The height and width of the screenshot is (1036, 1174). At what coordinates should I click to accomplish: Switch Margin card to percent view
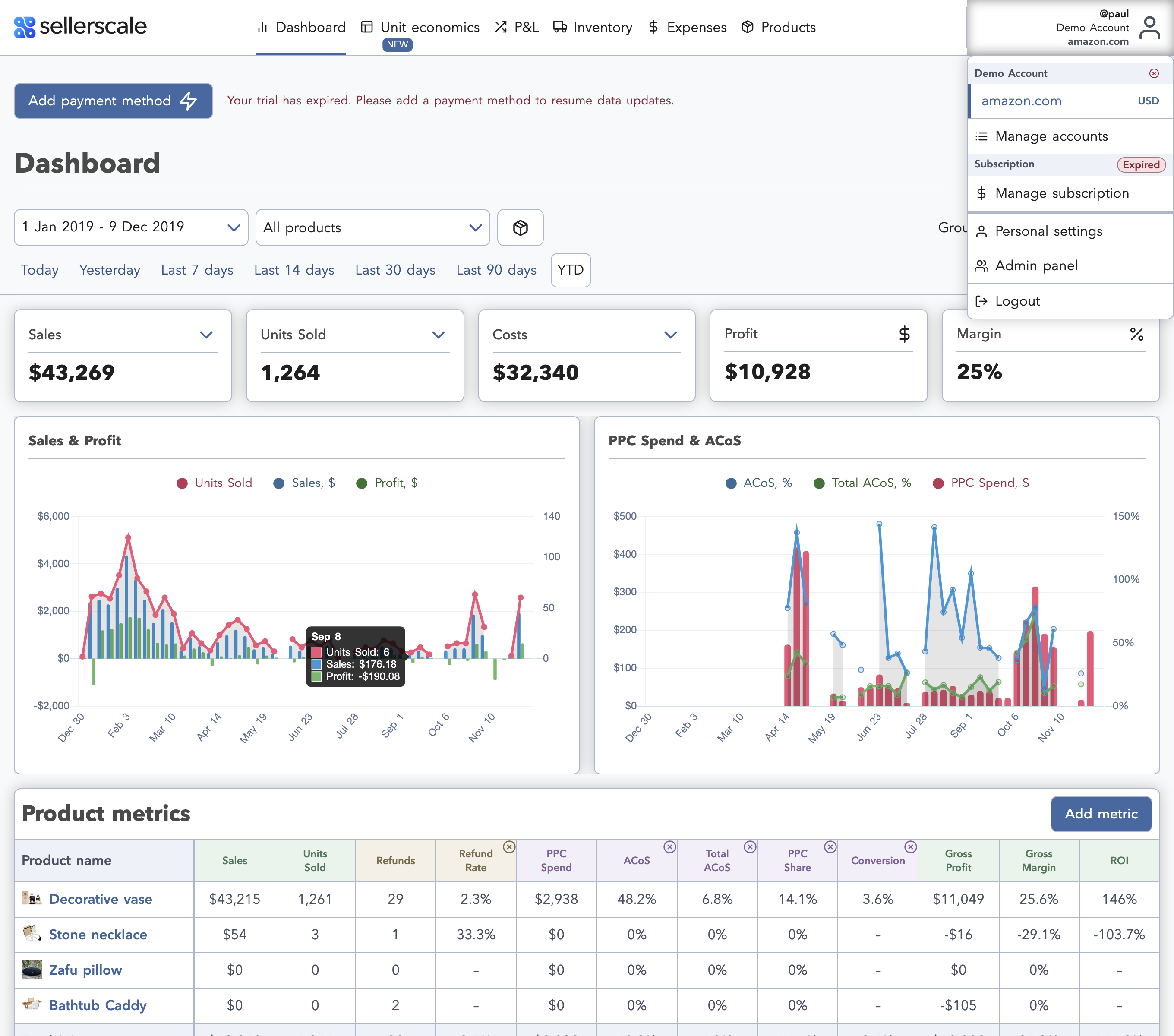(1136, 334)
